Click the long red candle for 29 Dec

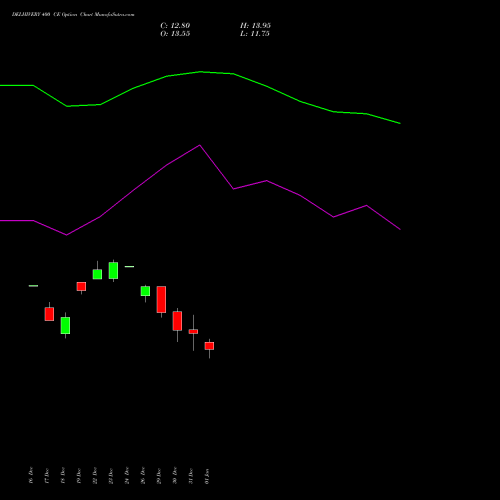point(161,299)
